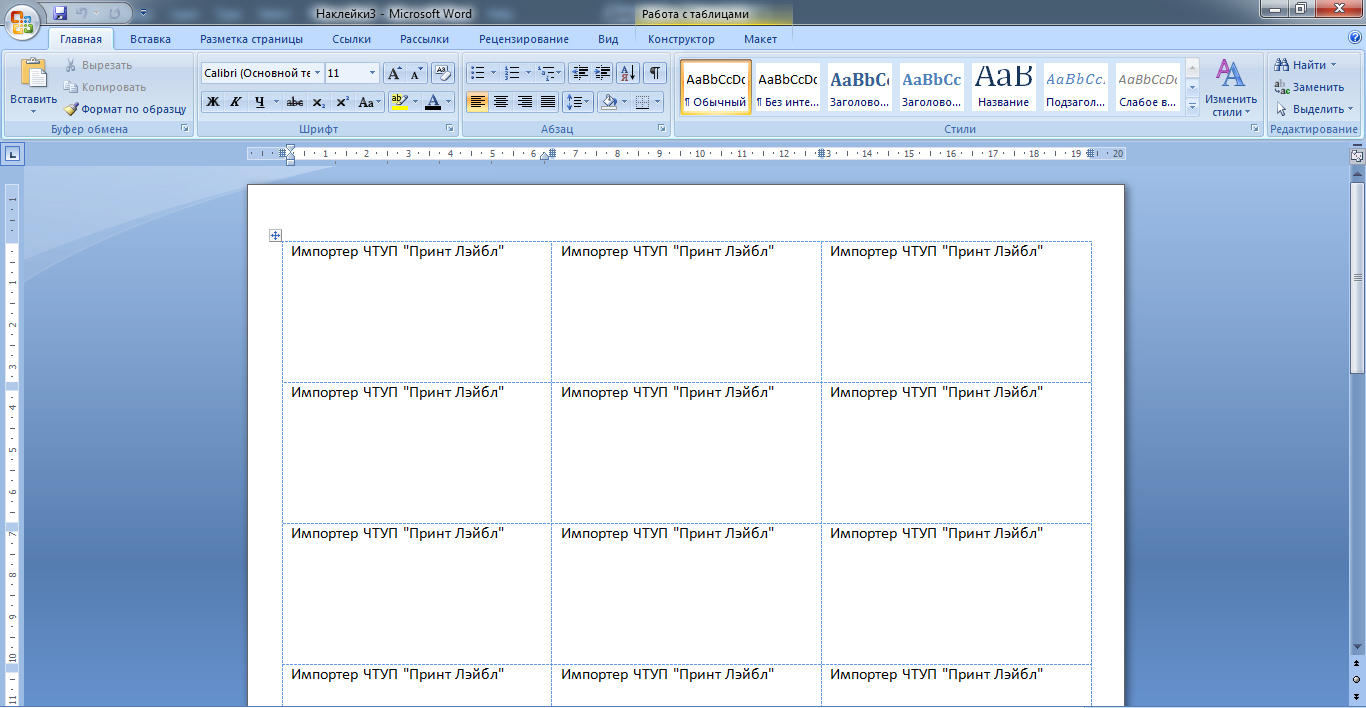Apply multilevel list formatting
Screen dimensions: 1366x708
point(550,73)
